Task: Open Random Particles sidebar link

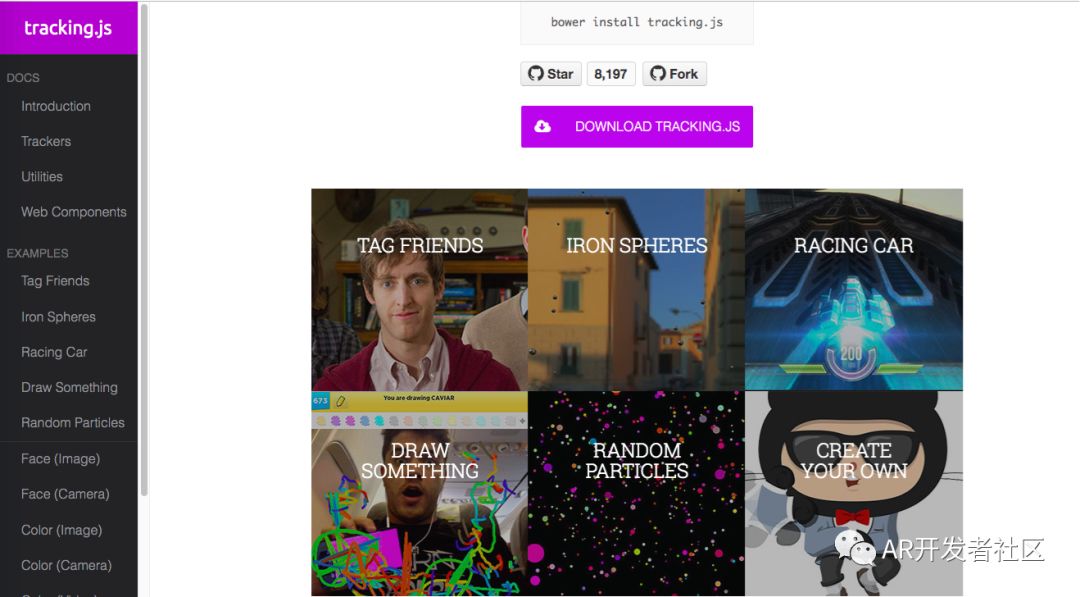Action: click(x=73, y=422)
